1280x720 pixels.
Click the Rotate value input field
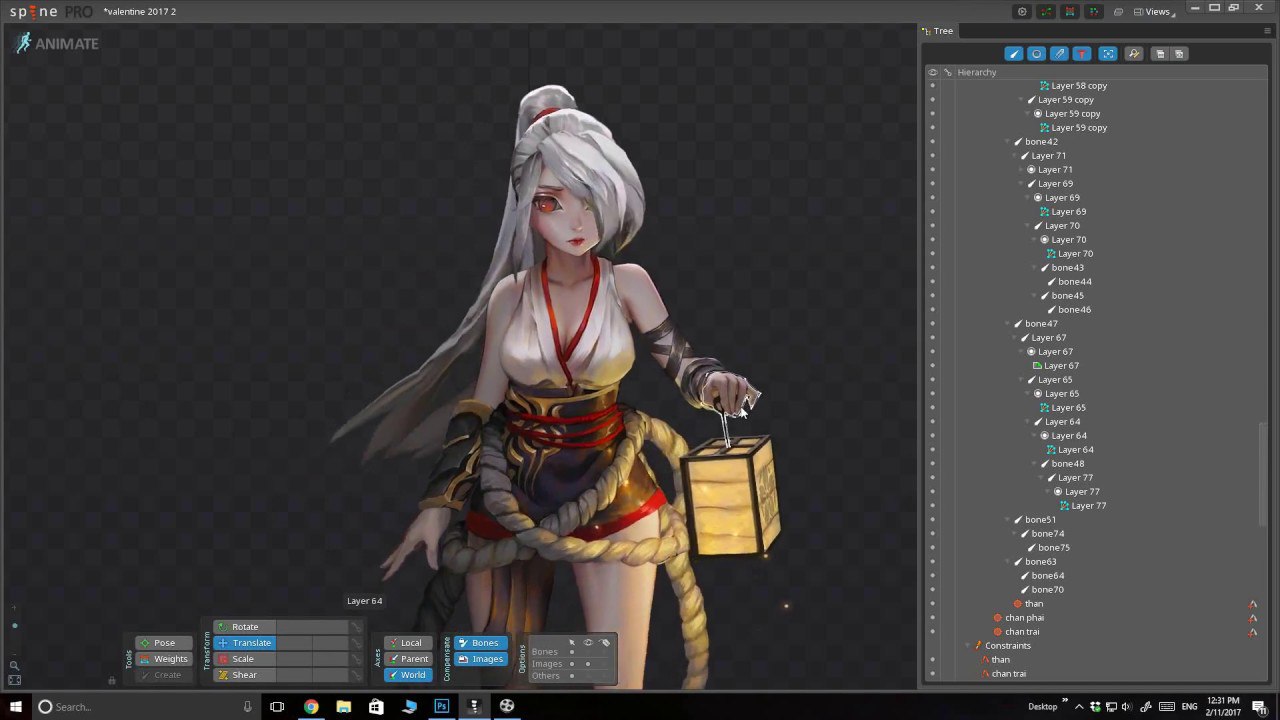click(310, 627)
